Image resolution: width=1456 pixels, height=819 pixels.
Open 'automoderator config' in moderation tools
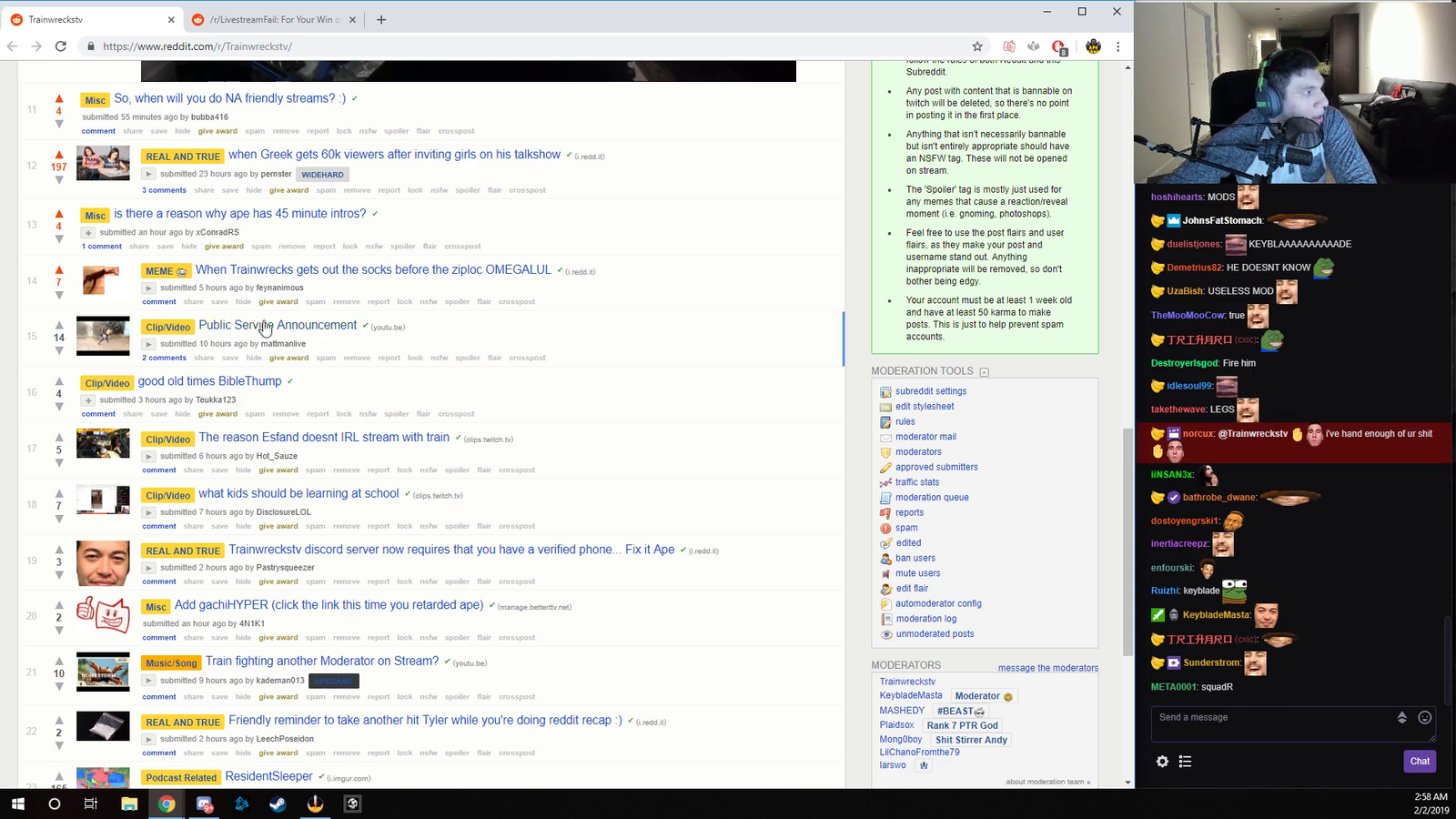coord(938,604)
